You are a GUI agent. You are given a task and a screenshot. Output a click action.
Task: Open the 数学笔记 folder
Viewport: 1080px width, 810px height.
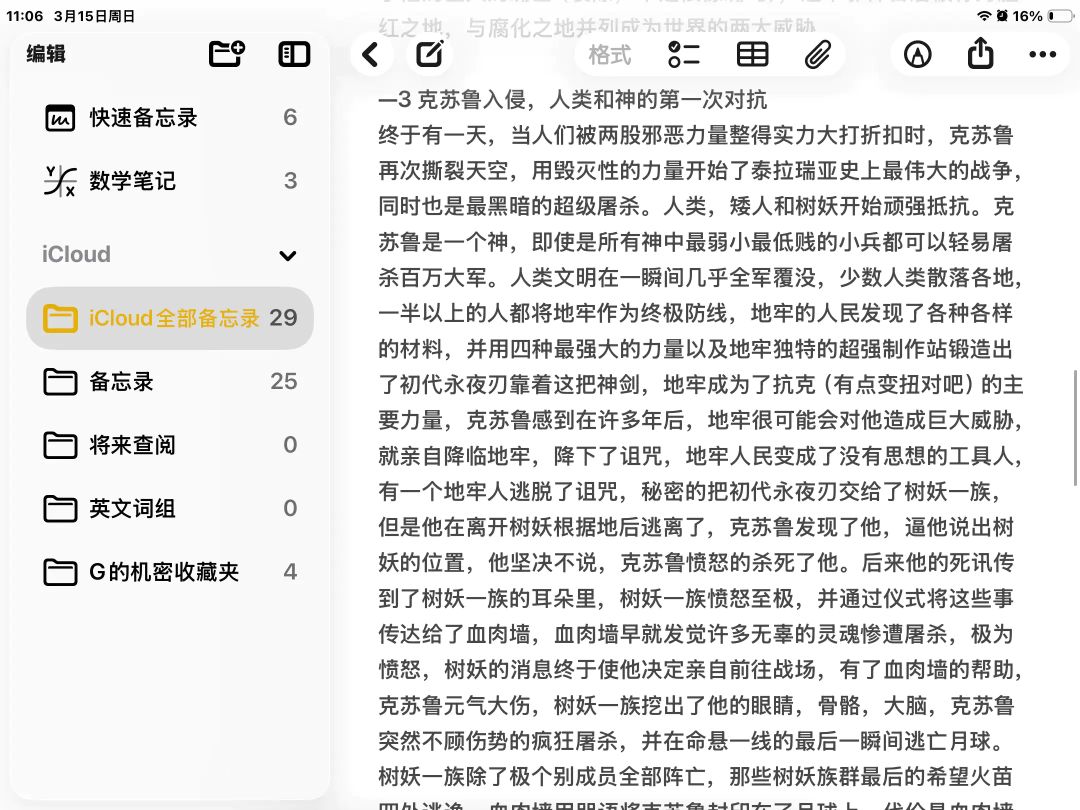coord(170,180)
